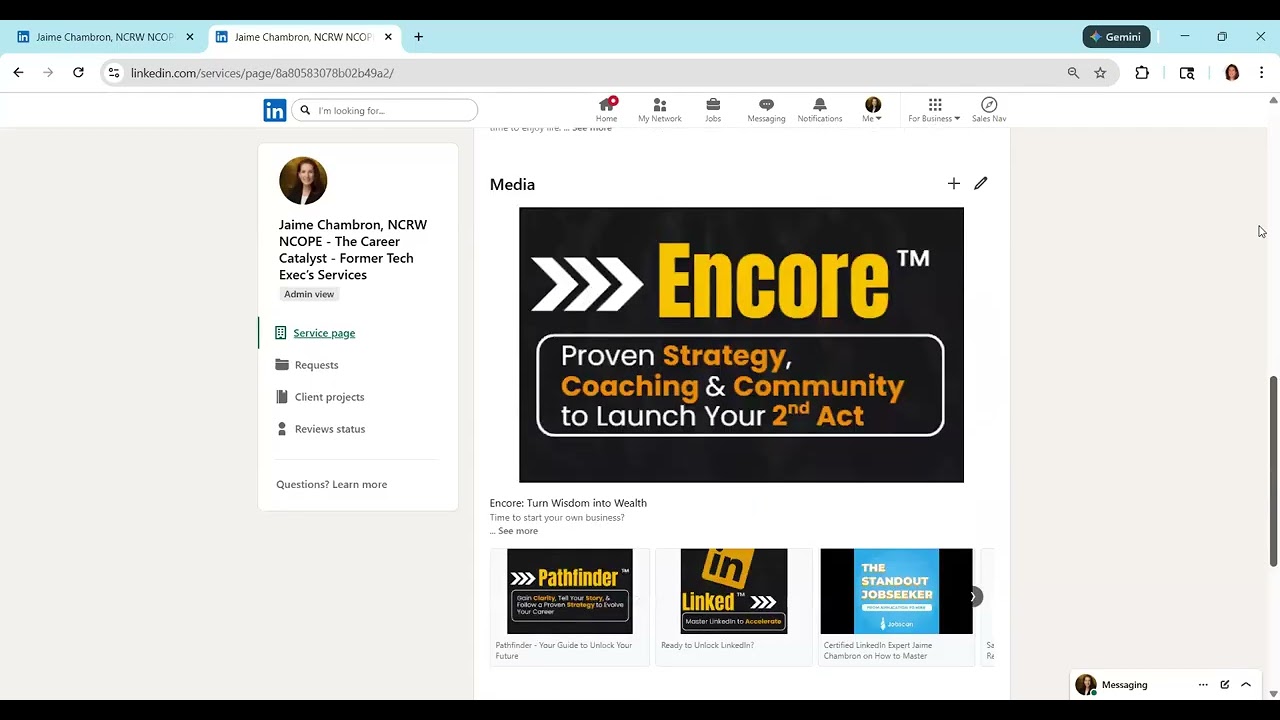This screenshot has width=1280, height=720.
Task: Click the LinkedIn logo
Action: [275, 110]
